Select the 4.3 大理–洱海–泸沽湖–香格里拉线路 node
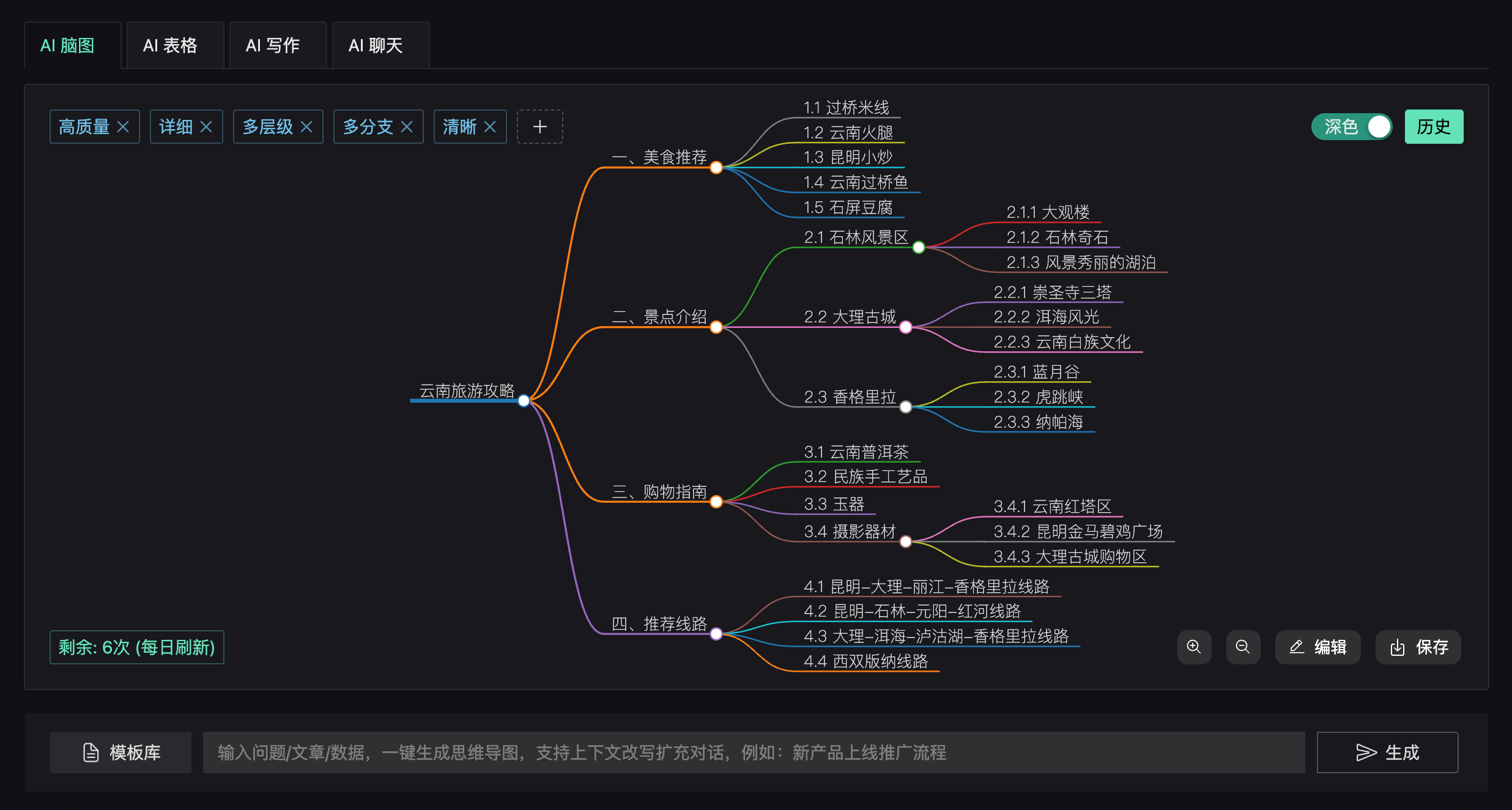The image size is (1512, 810). coord(936,636)
